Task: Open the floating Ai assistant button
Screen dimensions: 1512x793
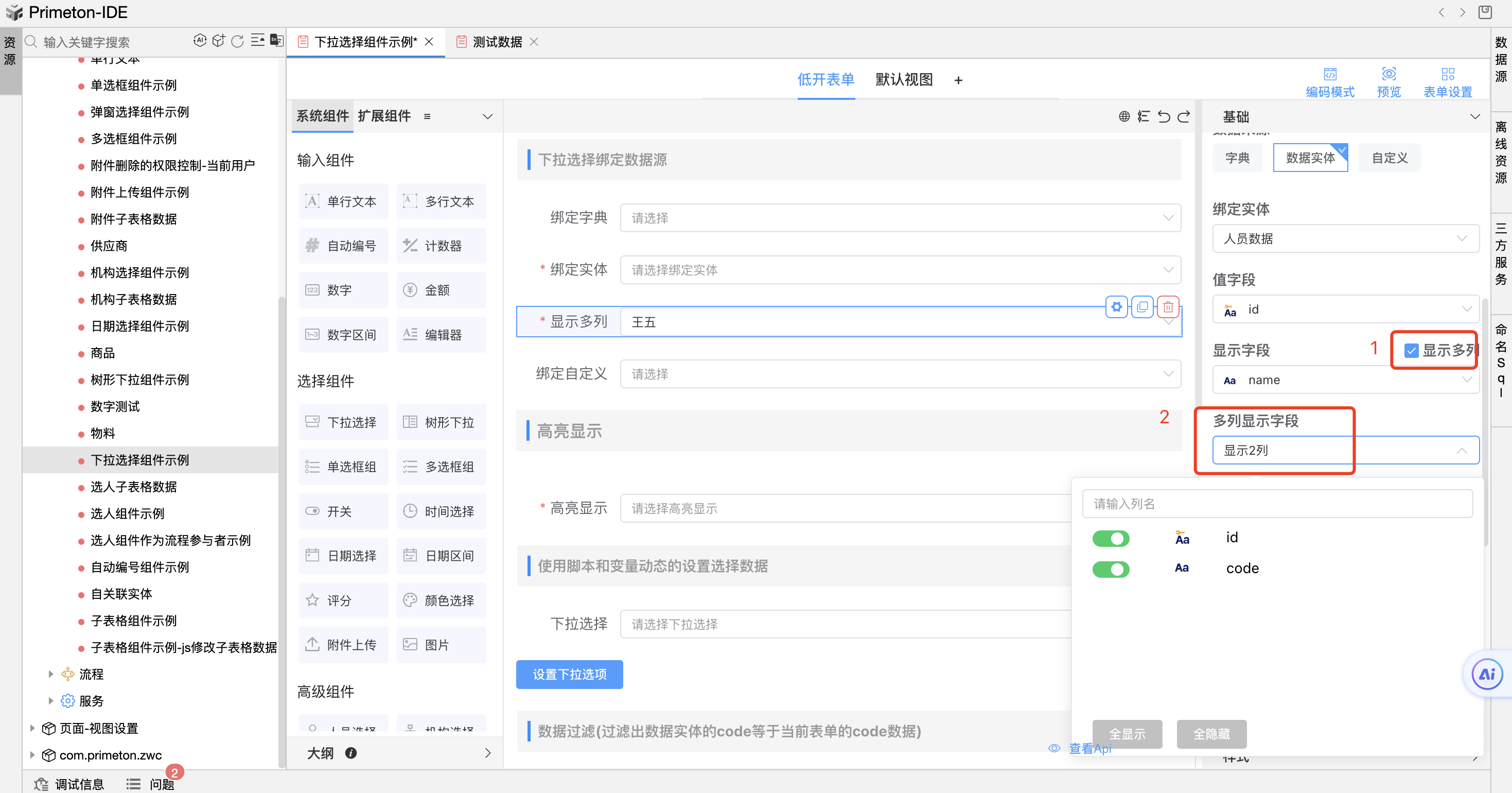Action: click(x=1486, y=674)
